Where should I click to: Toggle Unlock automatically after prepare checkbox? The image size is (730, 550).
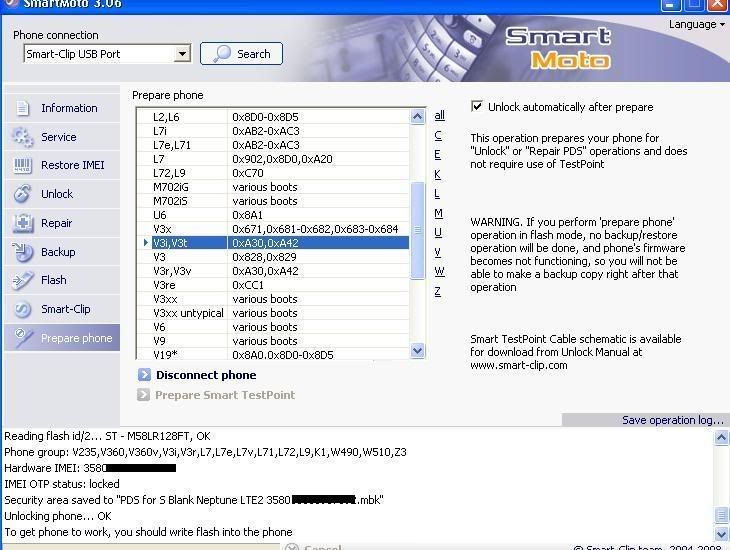pyautogui.click(x=477, y=107)
